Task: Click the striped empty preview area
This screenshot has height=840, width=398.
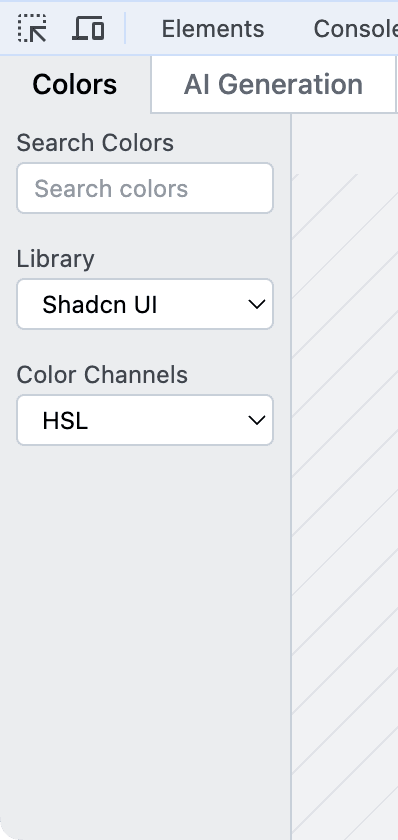Action: click(346, 477)
